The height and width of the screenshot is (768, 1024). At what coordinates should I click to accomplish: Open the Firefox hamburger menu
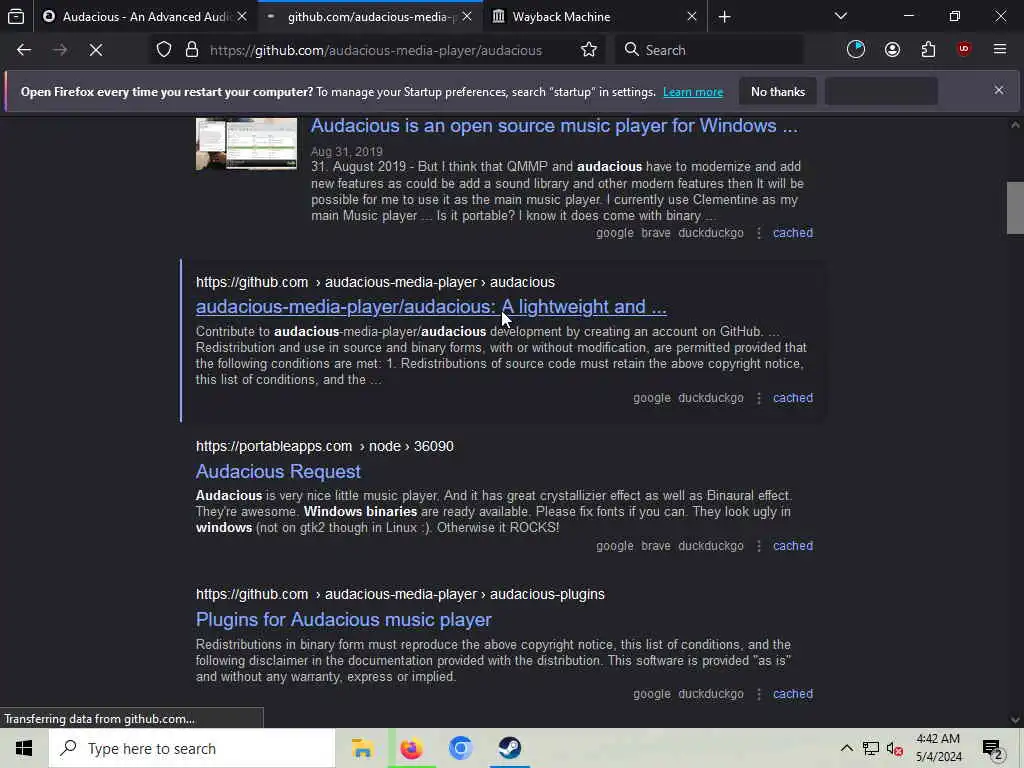pos(1000,49)
